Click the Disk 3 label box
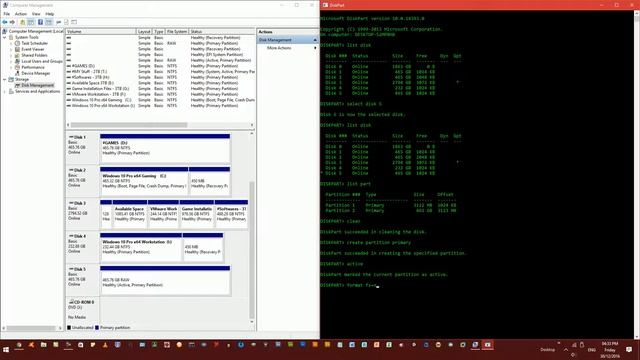 [82, 214]
